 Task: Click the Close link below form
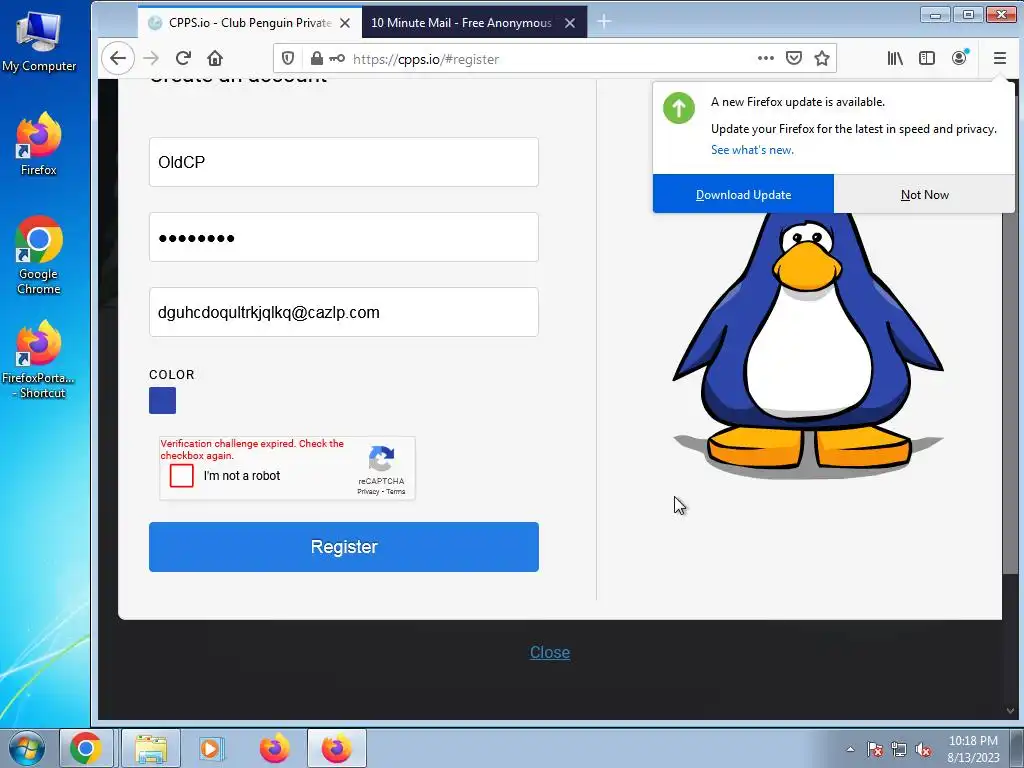click(x=550, y=652)
